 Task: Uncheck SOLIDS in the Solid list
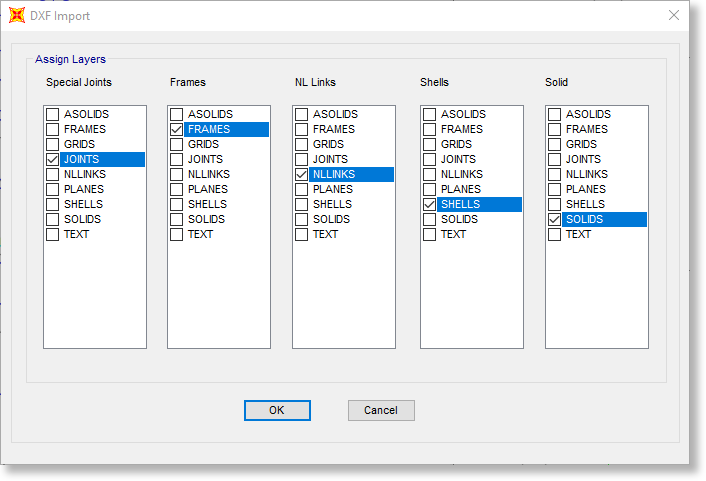[555, 220]
